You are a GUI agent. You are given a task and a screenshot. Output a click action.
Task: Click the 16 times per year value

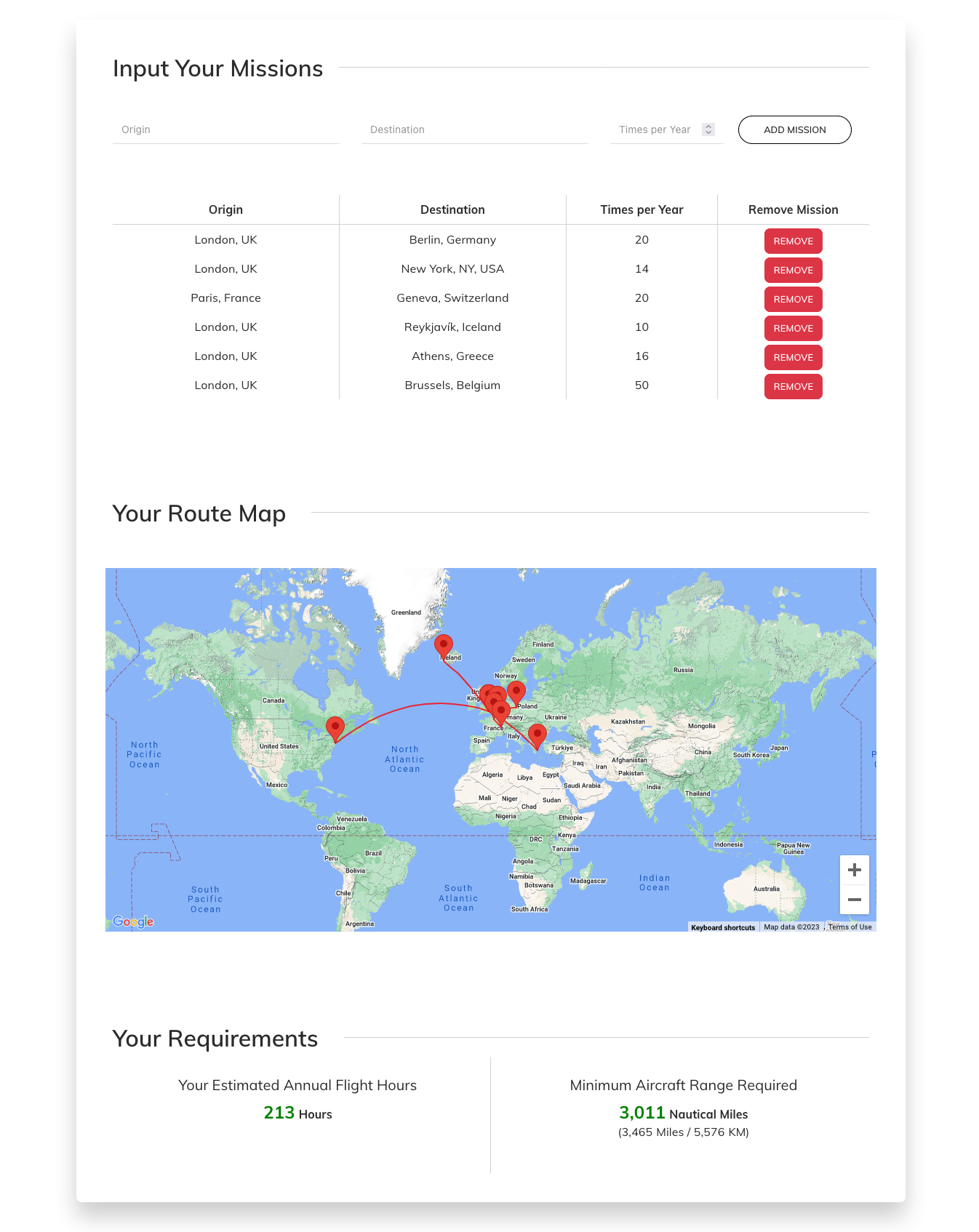(642, 356)
